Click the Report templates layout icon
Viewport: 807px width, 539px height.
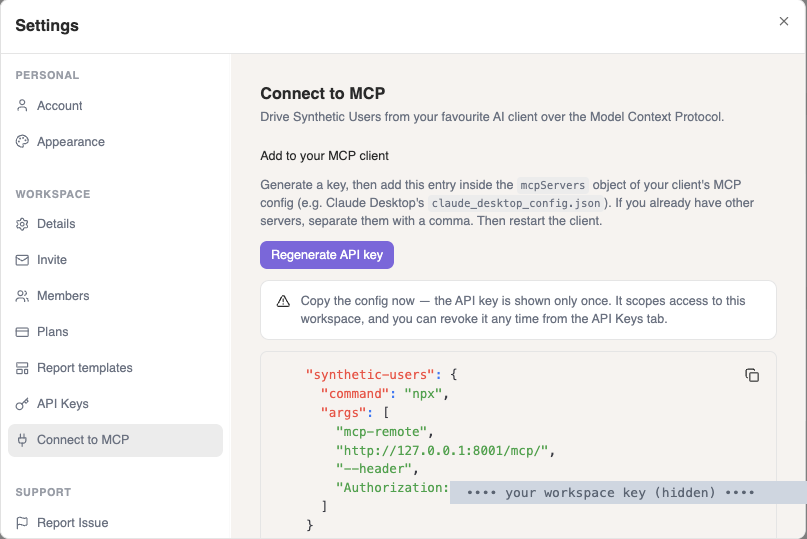22,368
